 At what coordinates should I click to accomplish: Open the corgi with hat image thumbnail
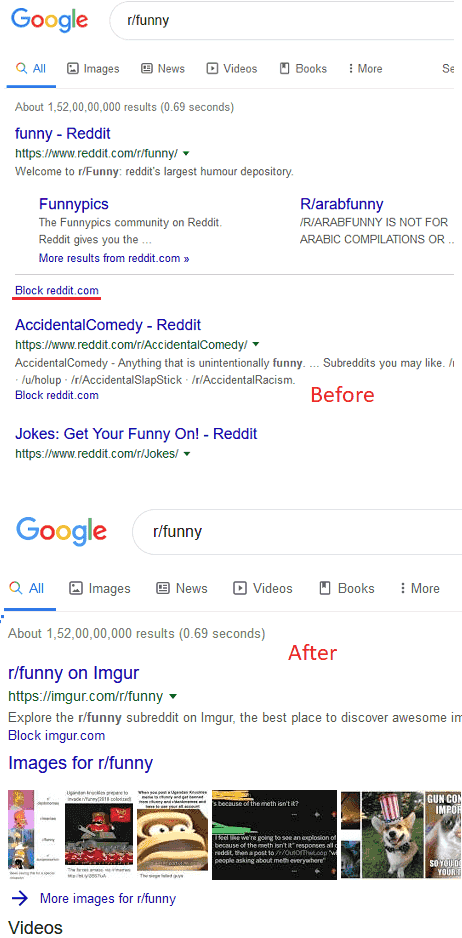393,835
